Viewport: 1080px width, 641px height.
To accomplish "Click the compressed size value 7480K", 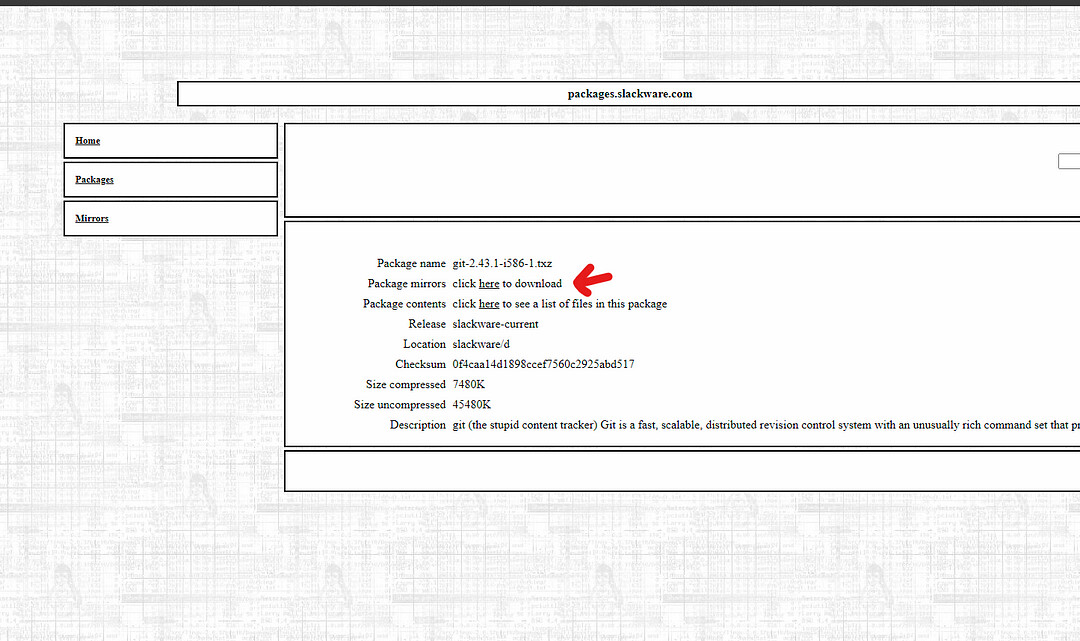I will click(x=468, y=385).
